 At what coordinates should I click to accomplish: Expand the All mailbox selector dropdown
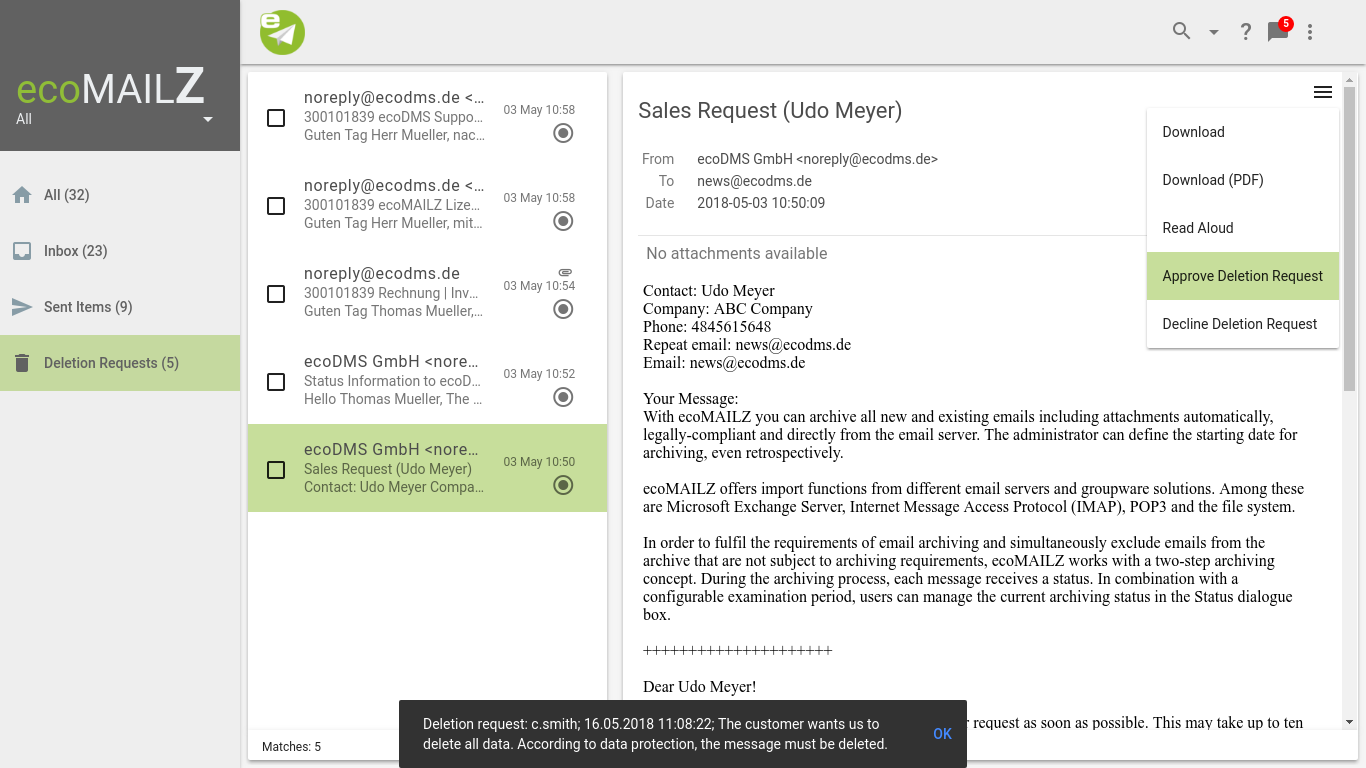(x=208, y=119)
